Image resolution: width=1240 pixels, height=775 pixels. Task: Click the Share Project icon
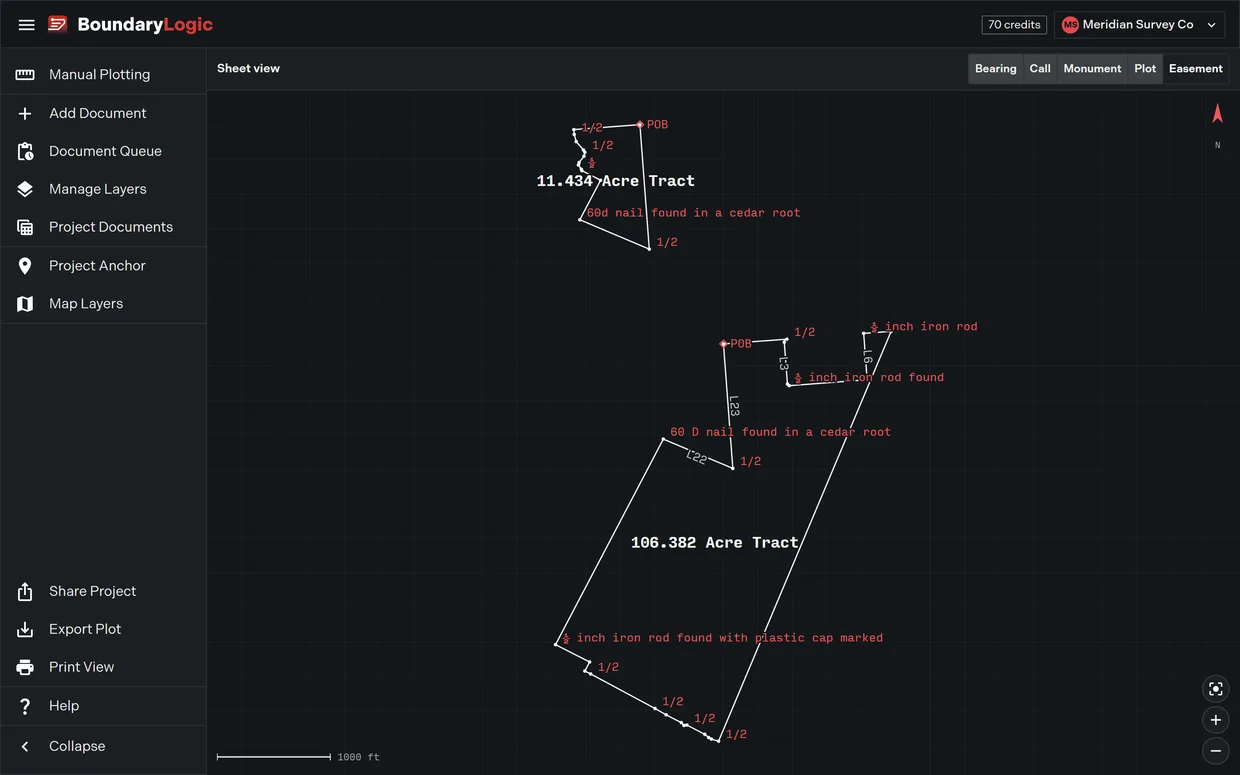25,591
